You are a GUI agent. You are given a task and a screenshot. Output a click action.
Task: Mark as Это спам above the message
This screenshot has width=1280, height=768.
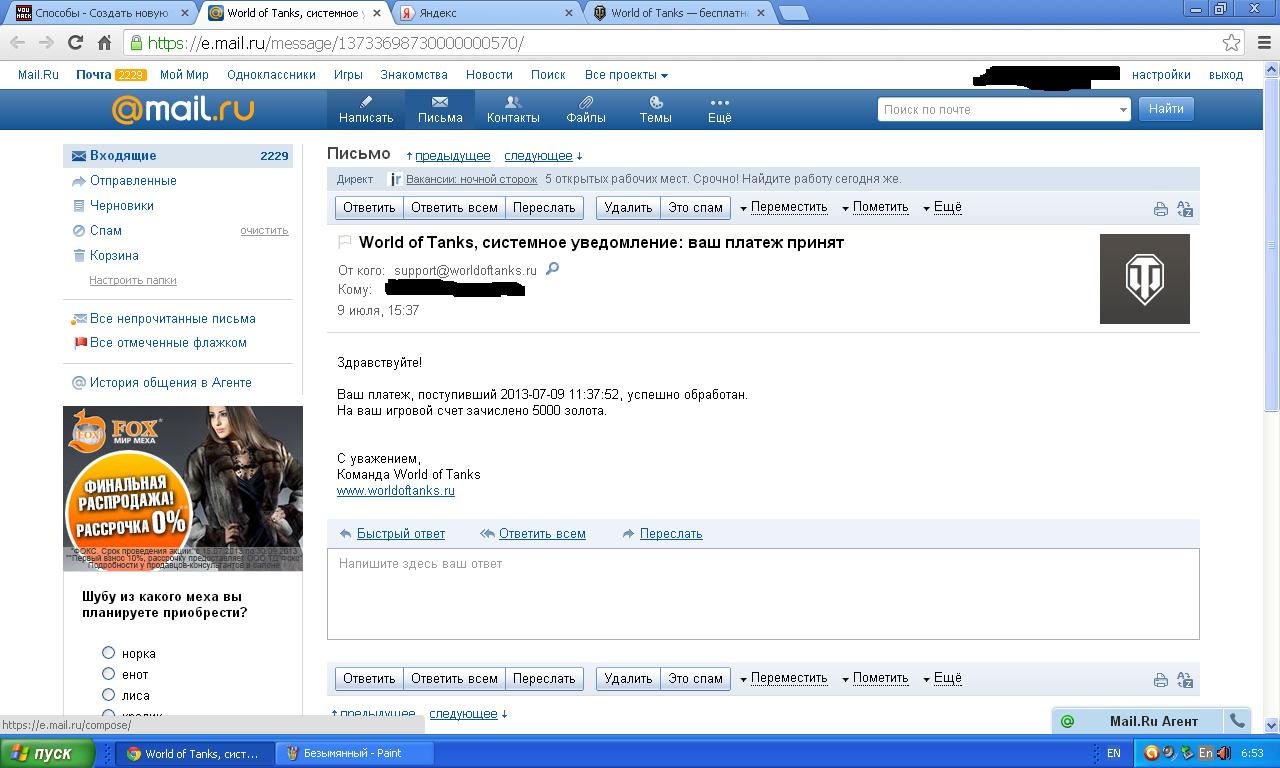click(x=695, y=208)
